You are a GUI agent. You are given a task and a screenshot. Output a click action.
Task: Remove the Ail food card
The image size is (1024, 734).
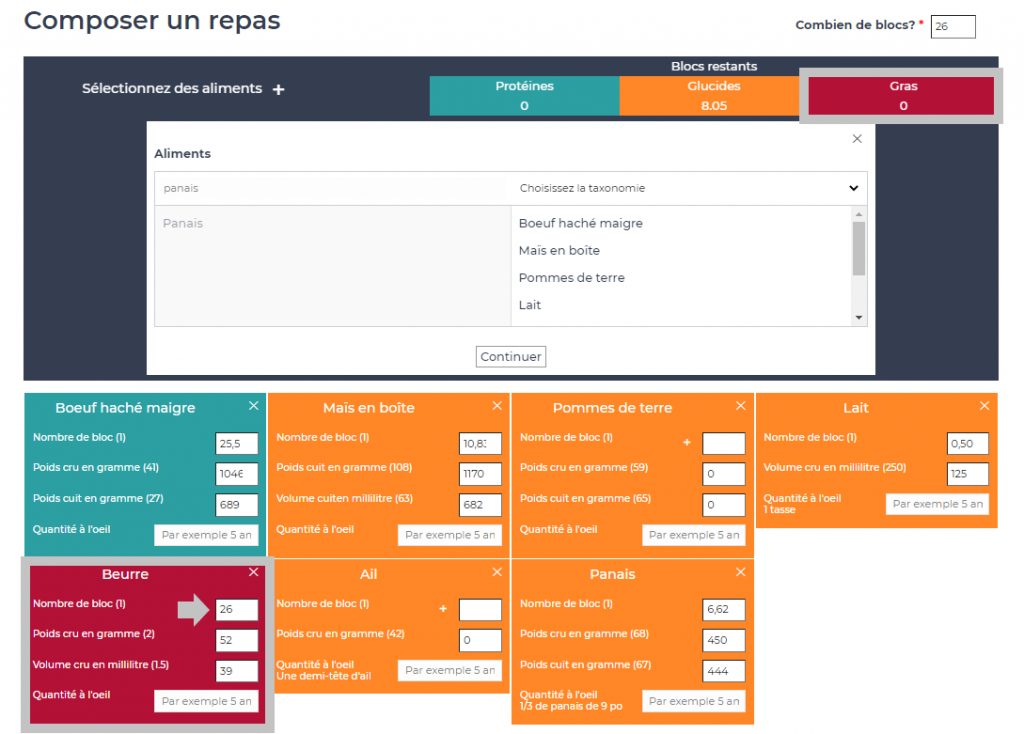coord(497,572)
